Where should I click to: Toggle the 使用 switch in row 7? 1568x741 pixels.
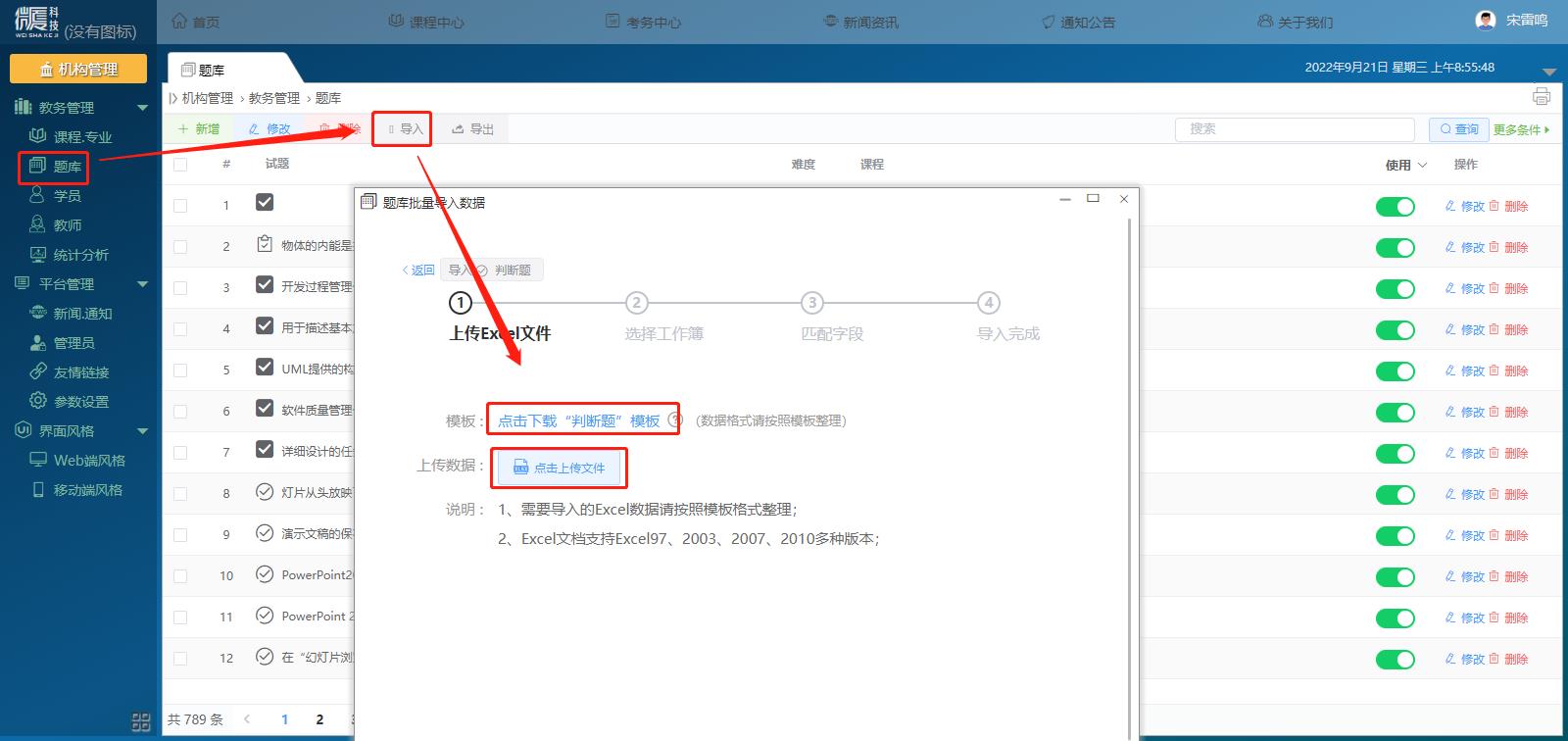tap(1396, 453)
